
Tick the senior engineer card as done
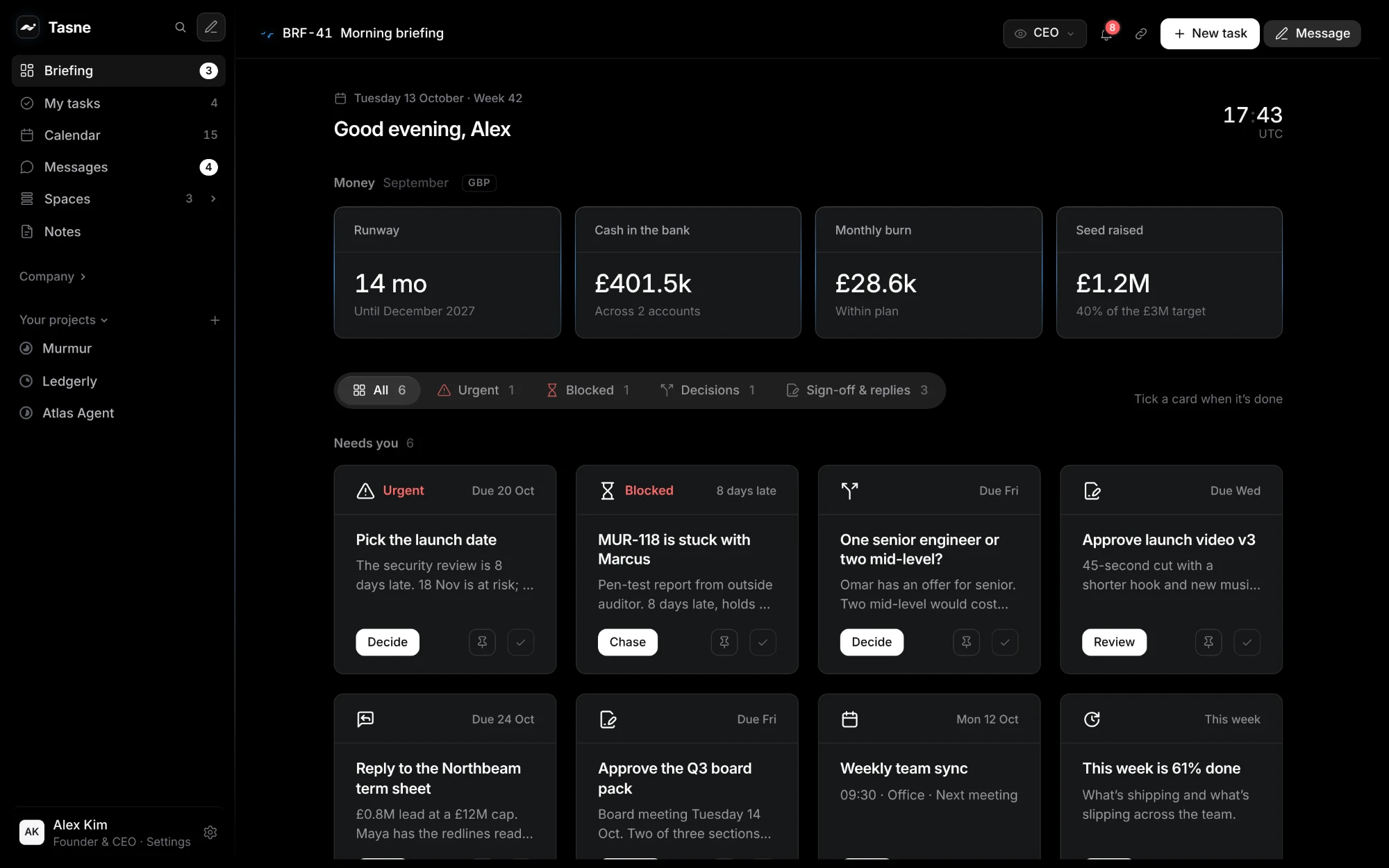pyautogui.click(x=1005, y=642)
